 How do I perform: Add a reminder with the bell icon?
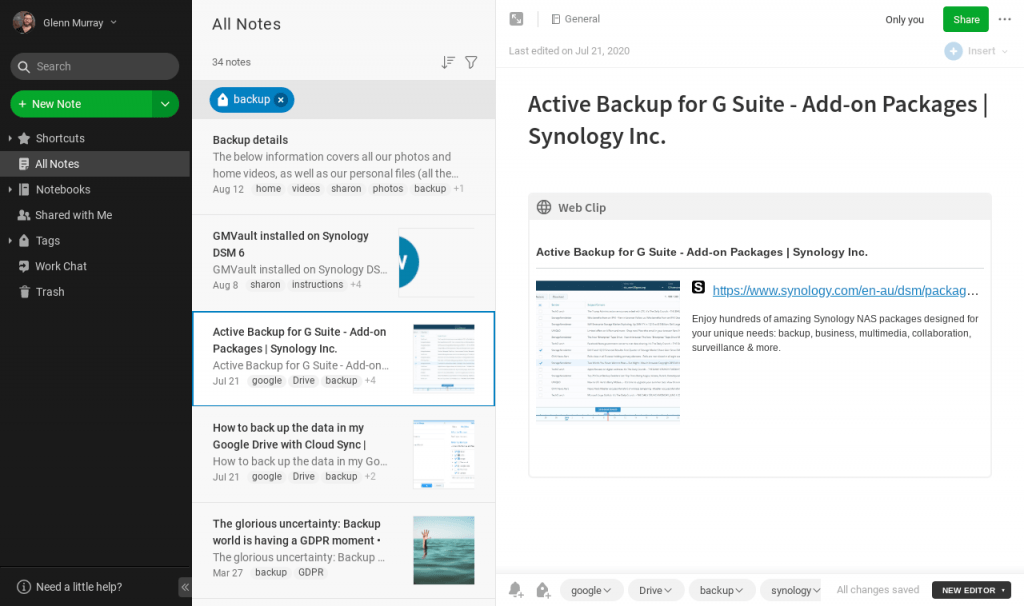pos(516,590)
